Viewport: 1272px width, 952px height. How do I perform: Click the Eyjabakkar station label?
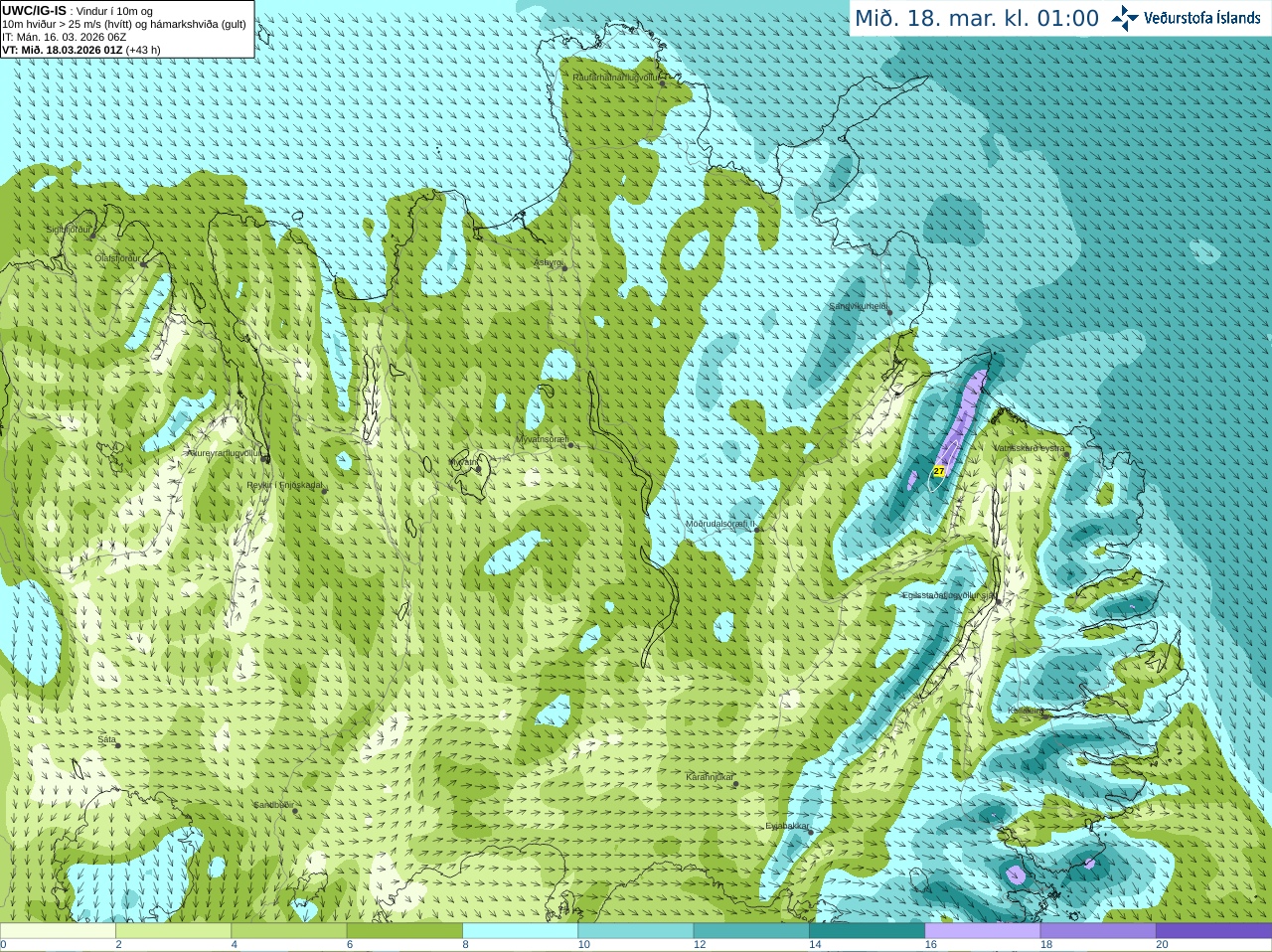pos(787,825)
